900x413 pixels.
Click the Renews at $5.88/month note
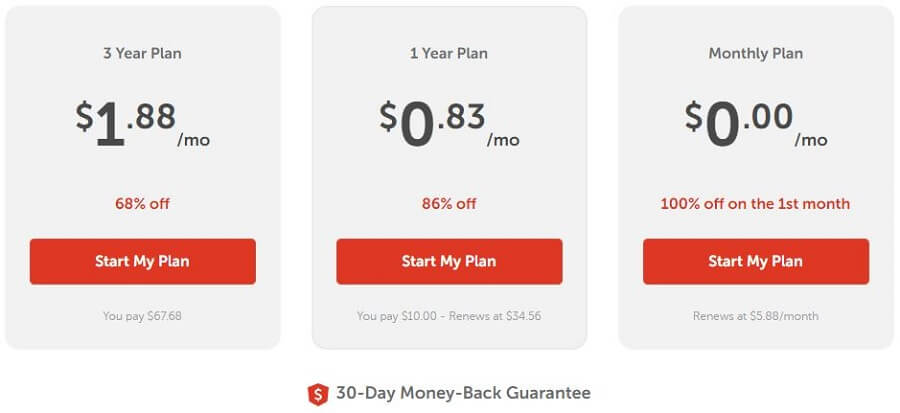coord(756,316)
